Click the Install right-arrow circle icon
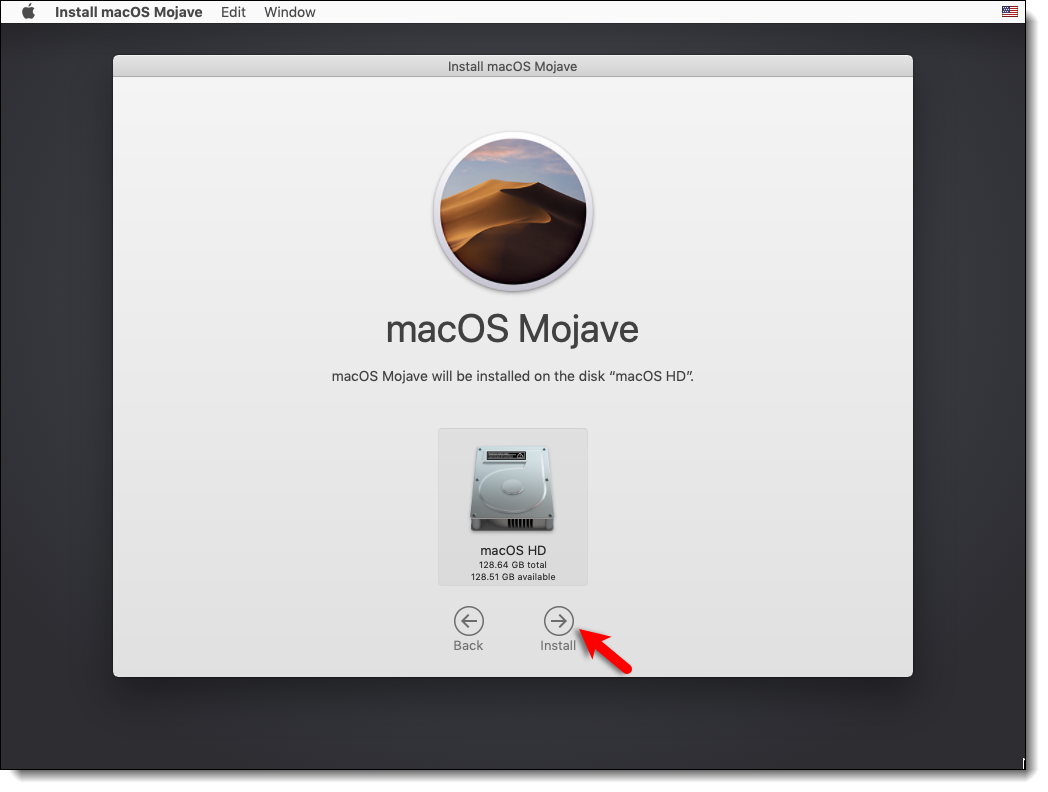The image size is (1048, 792). [558, 621]
